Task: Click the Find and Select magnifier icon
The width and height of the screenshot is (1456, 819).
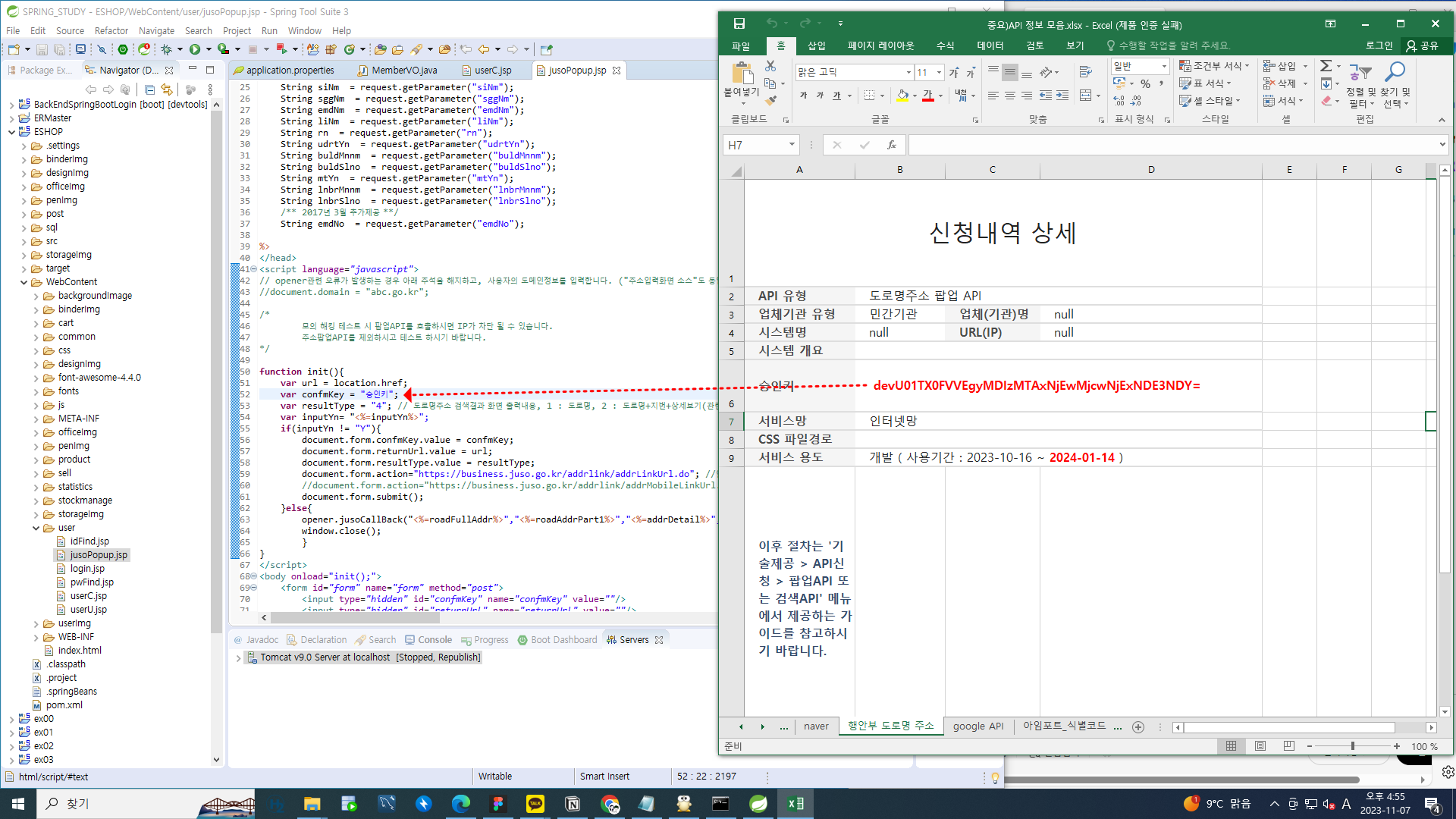Action: coord(1395,73)
